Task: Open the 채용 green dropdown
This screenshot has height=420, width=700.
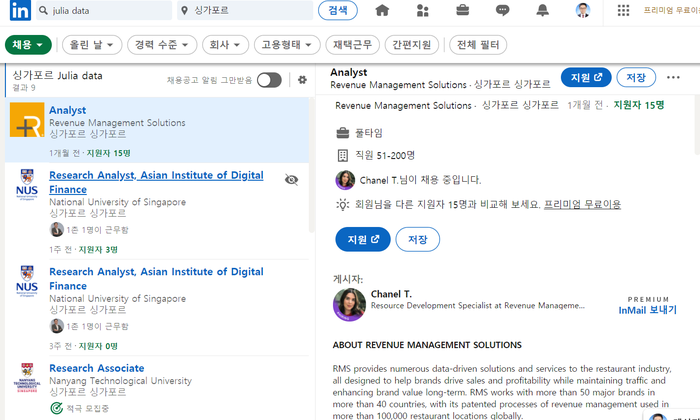Action: click(28, 45)
